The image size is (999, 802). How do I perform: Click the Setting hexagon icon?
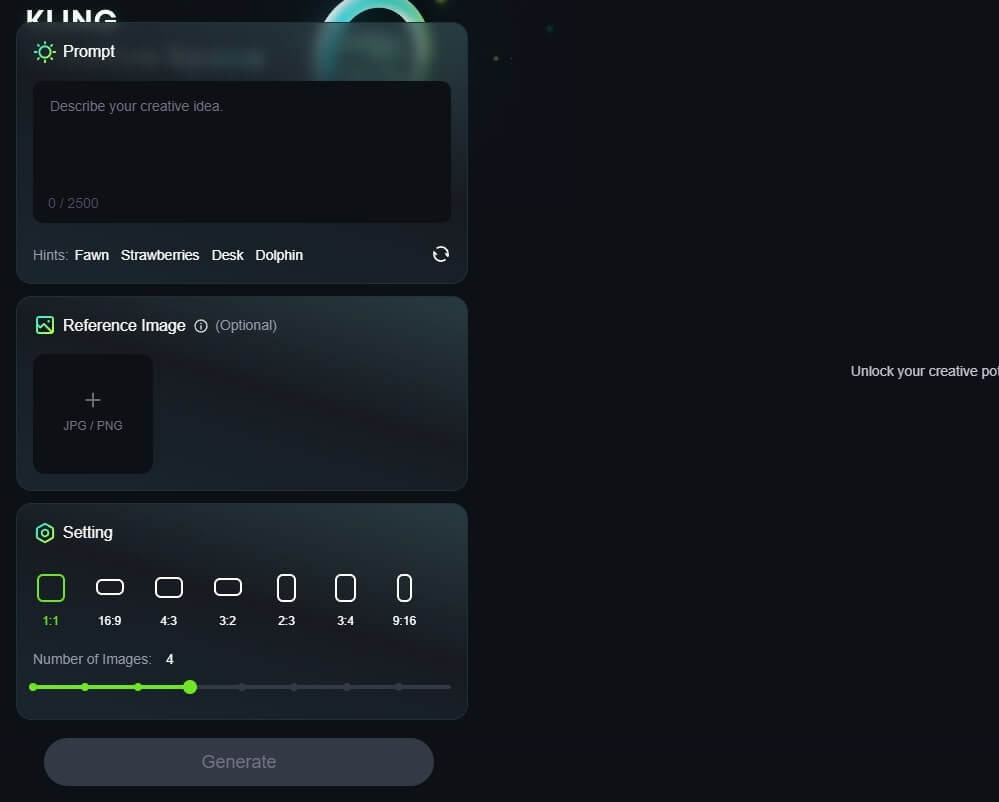(45, 533)
